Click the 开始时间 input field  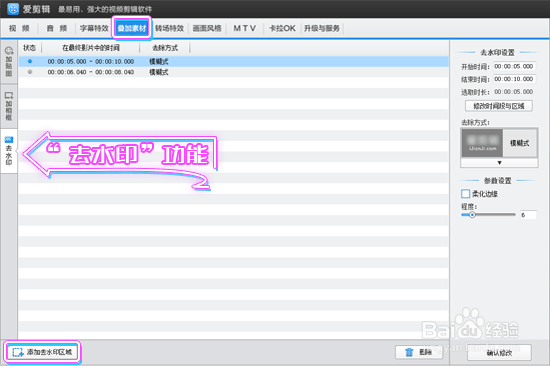point(514,66)
